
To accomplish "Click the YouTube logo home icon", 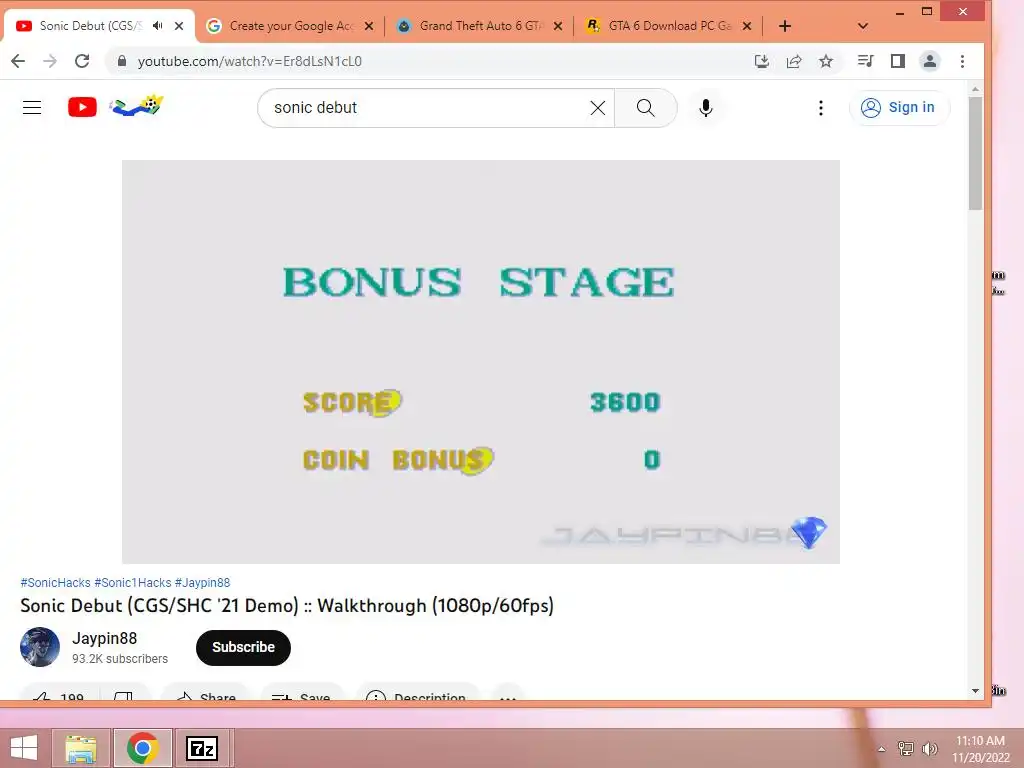I will 82,107.
